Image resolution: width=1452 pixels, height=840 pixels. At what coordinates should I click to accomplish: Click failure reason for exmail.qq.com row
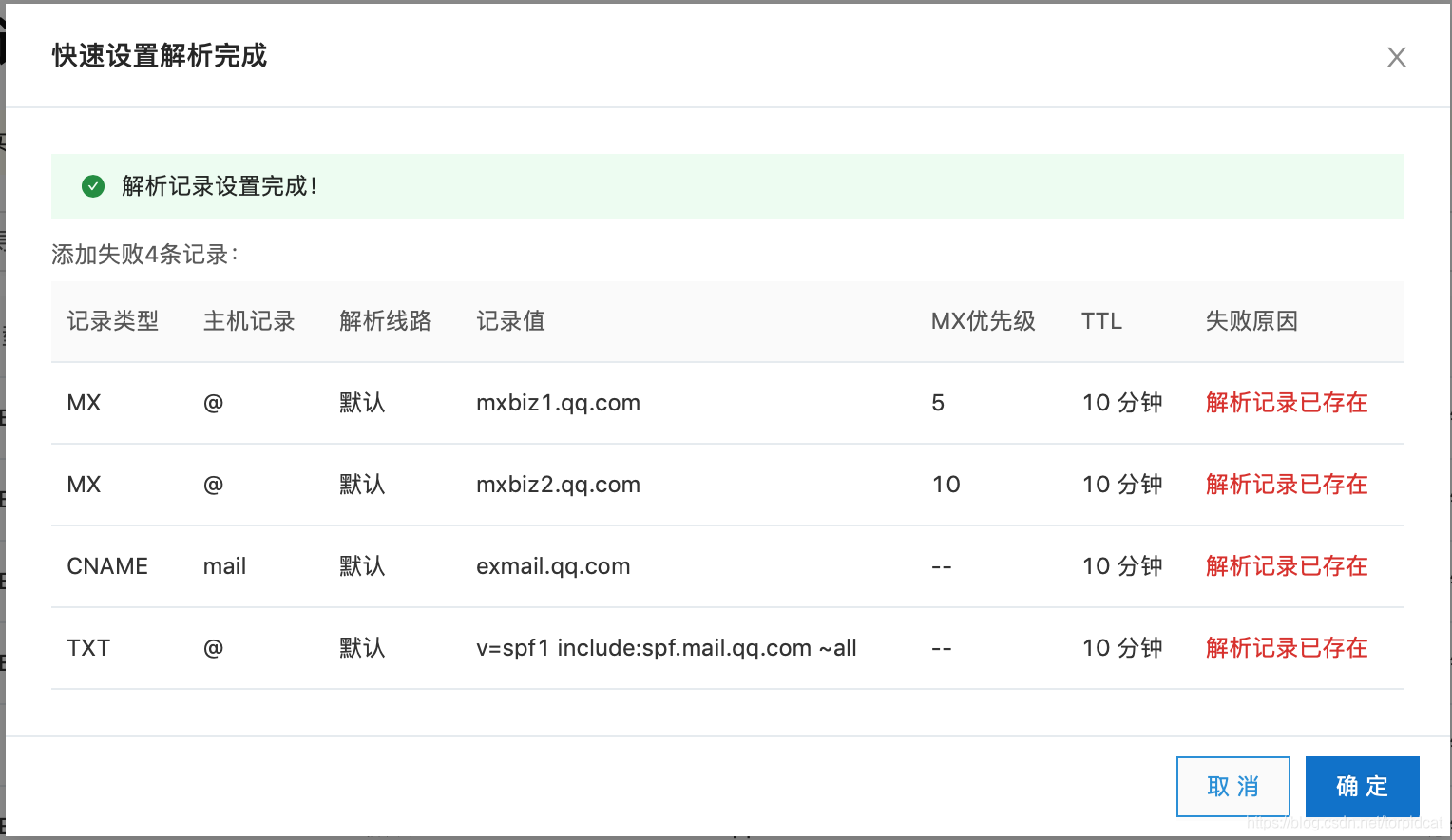(1287, 566)
